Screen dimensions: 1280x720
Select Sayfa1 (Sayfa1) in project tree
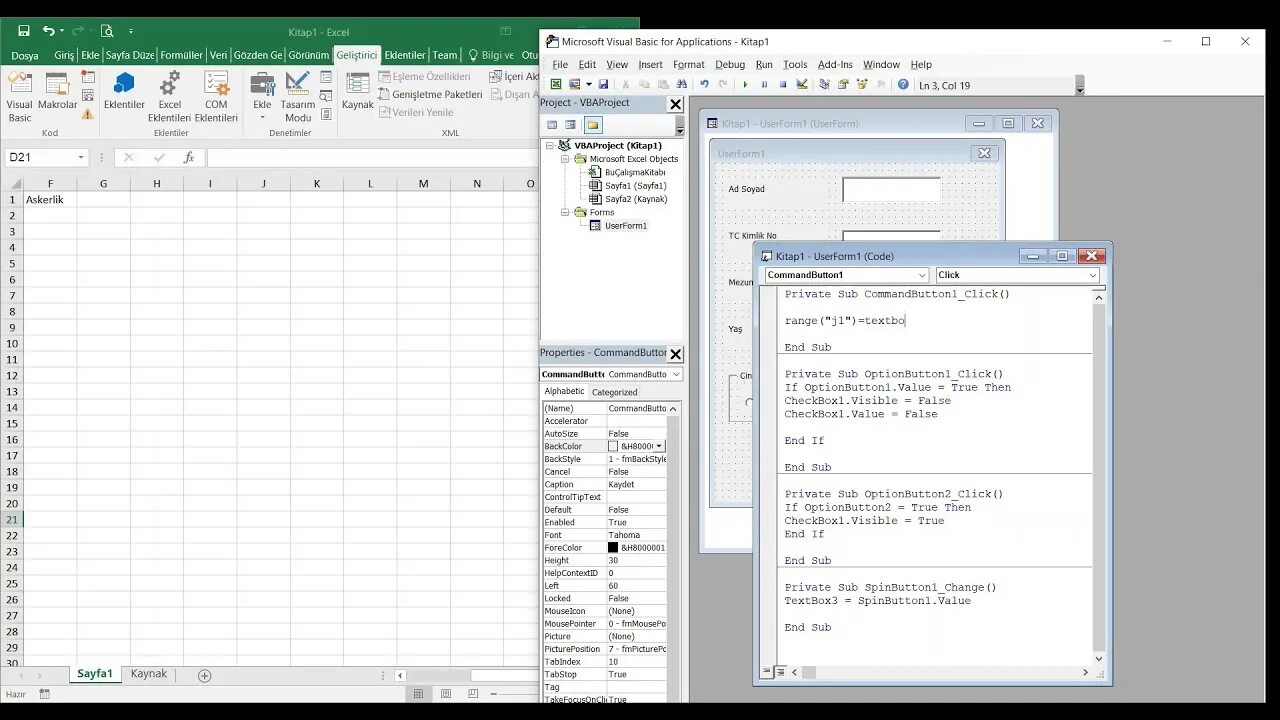628,186
